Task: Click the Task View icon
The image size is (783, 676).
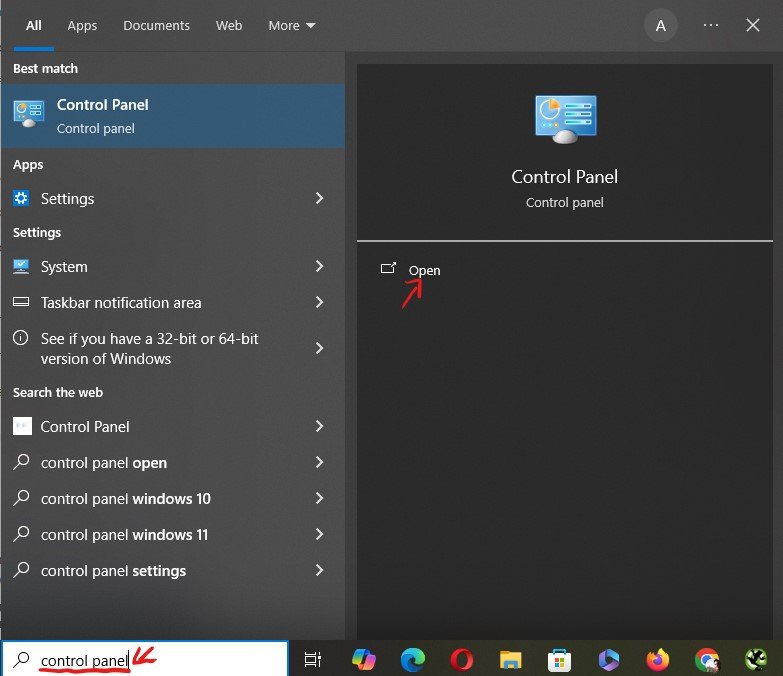Action: pos(313,659)
